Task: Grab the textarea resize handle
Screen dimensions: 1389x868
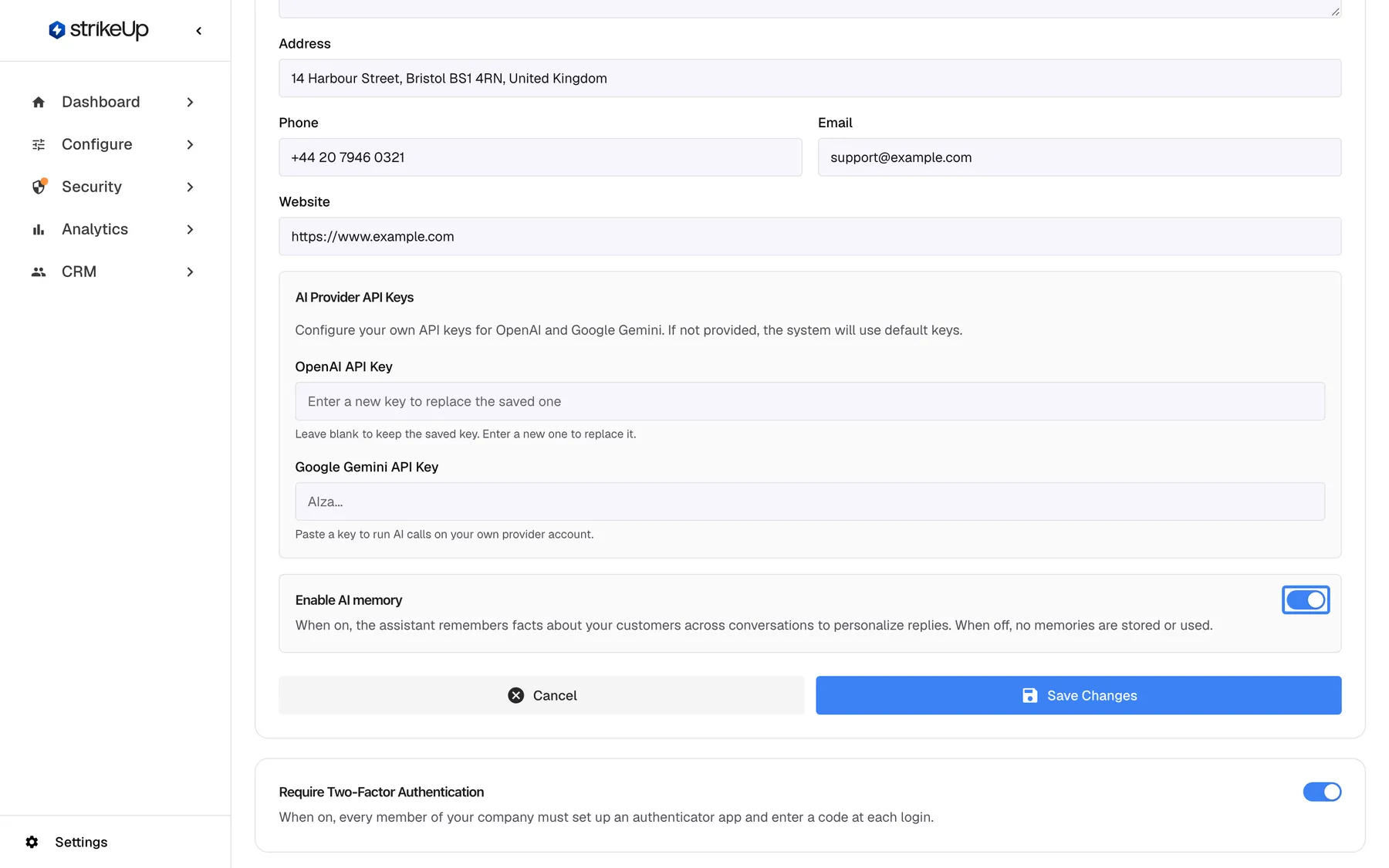Action: 1335,11
